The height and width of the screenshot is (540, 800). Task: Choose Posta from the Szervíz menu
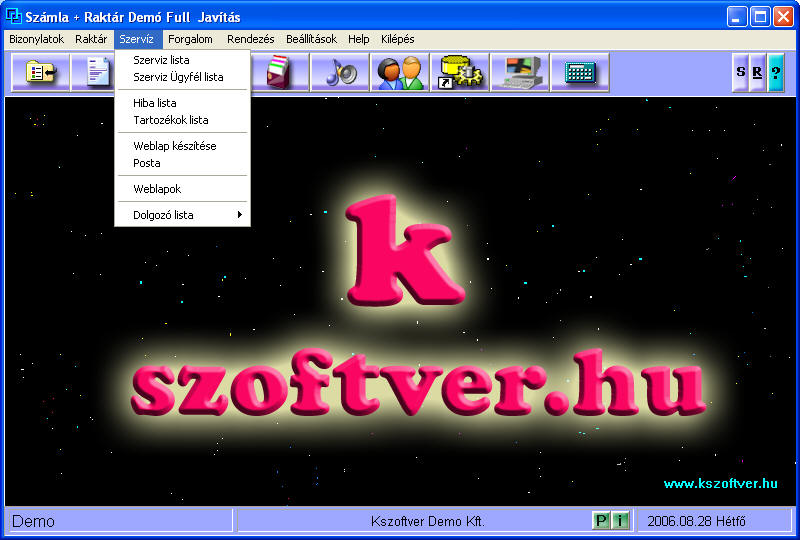click(182, 163)
